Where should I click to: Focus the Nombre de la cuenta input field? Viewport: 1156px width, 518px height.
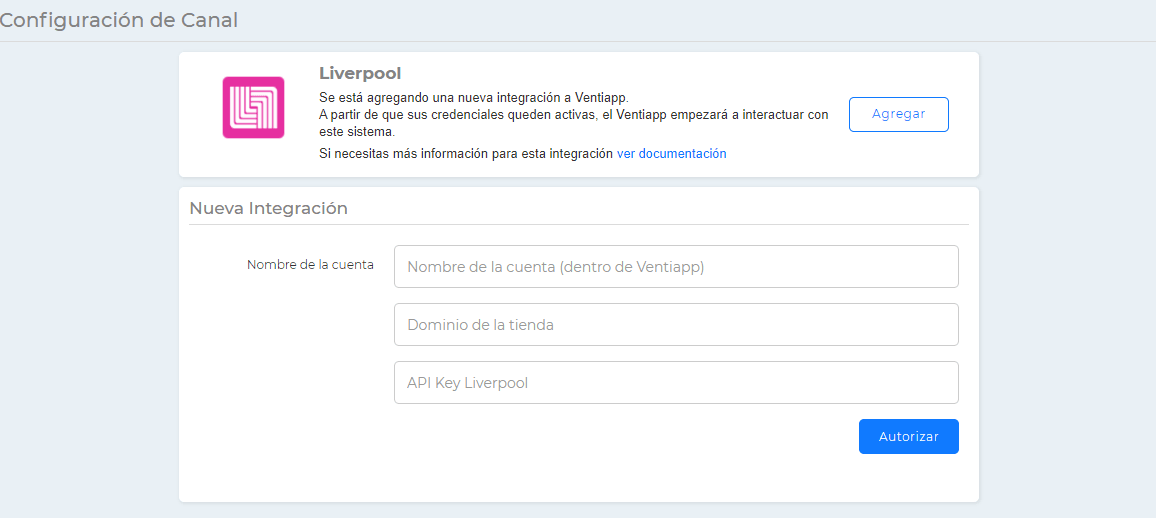676,267
